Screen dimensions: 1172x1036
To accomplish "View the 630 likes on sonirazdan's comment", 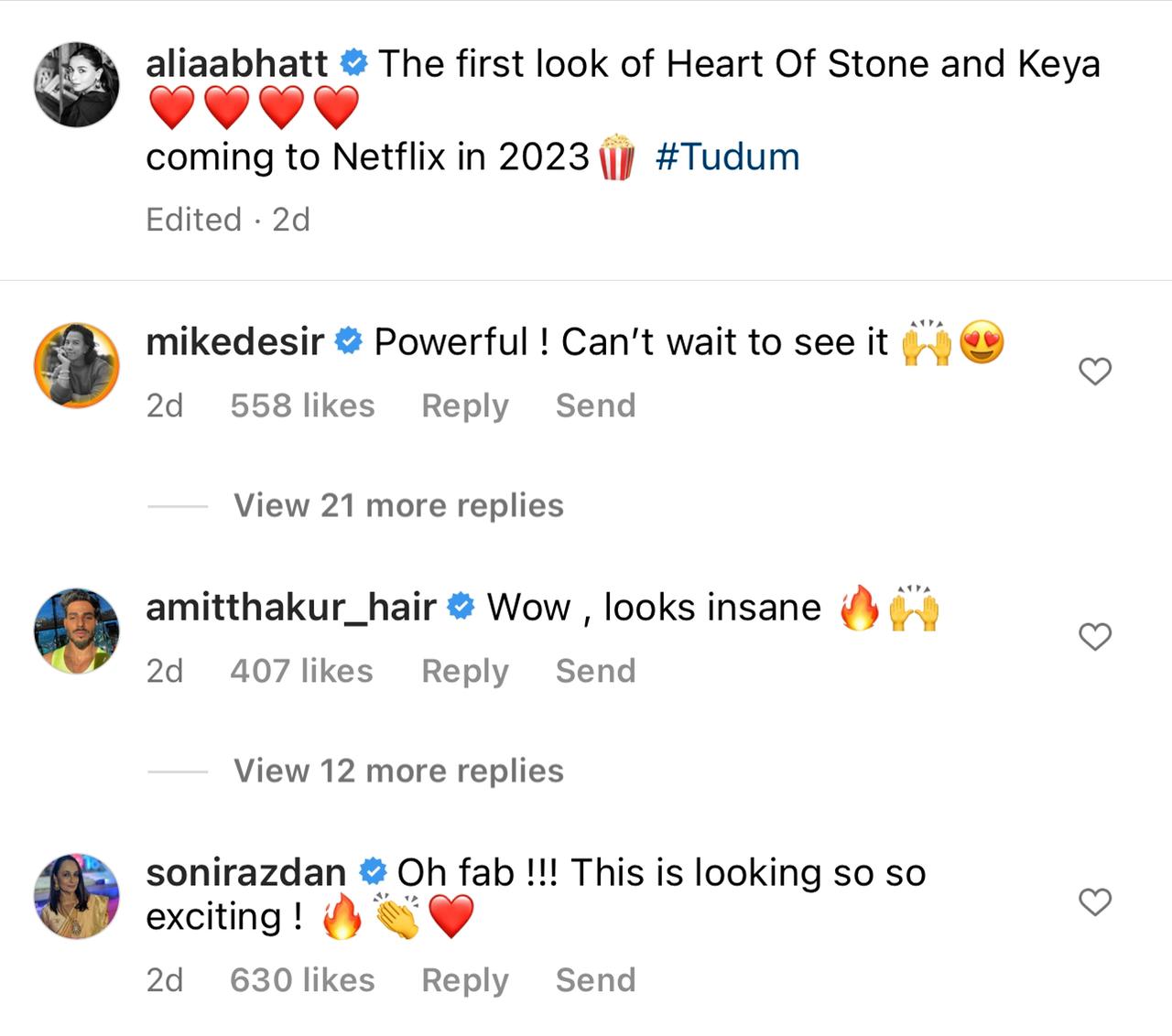I will [302, 980].
